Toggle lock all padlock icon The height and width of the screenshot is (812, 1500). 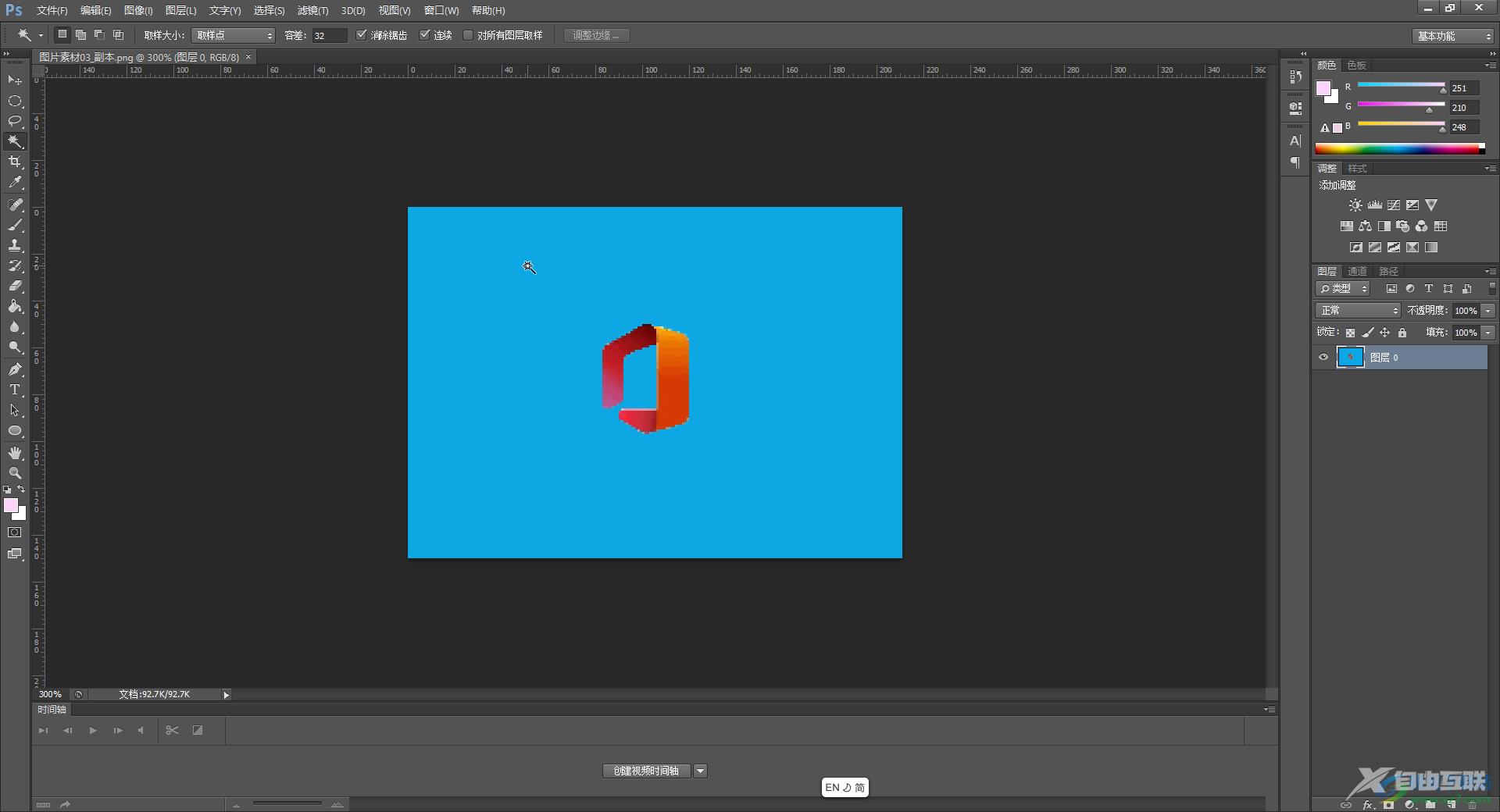tap(1402, 333)
